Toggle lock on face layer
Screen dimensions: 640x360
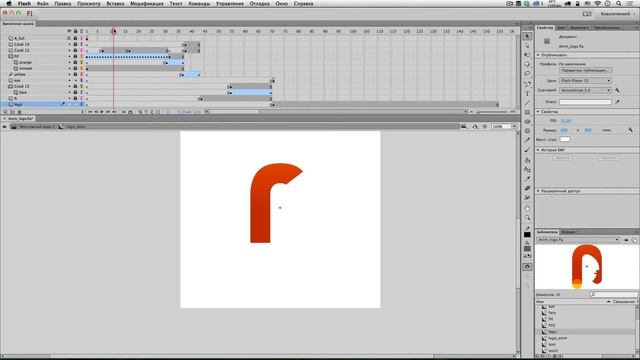tap(75, 92)
